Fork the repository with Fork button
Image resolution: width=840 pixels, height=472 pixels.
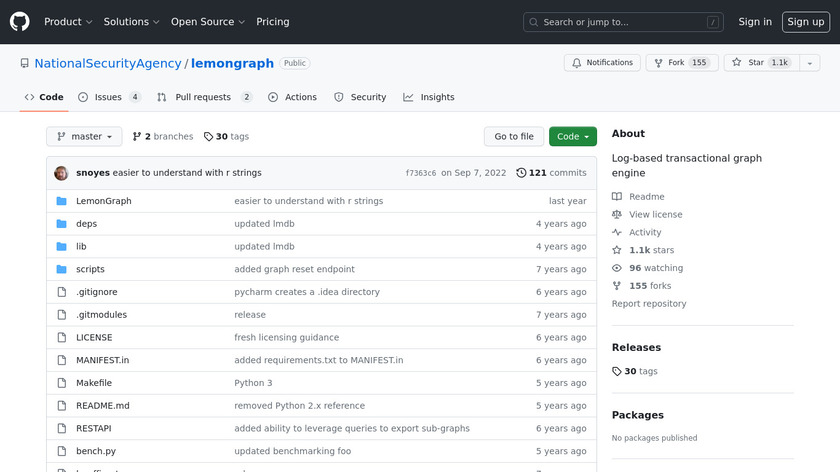pyautogui.click(x=682, y=63)
